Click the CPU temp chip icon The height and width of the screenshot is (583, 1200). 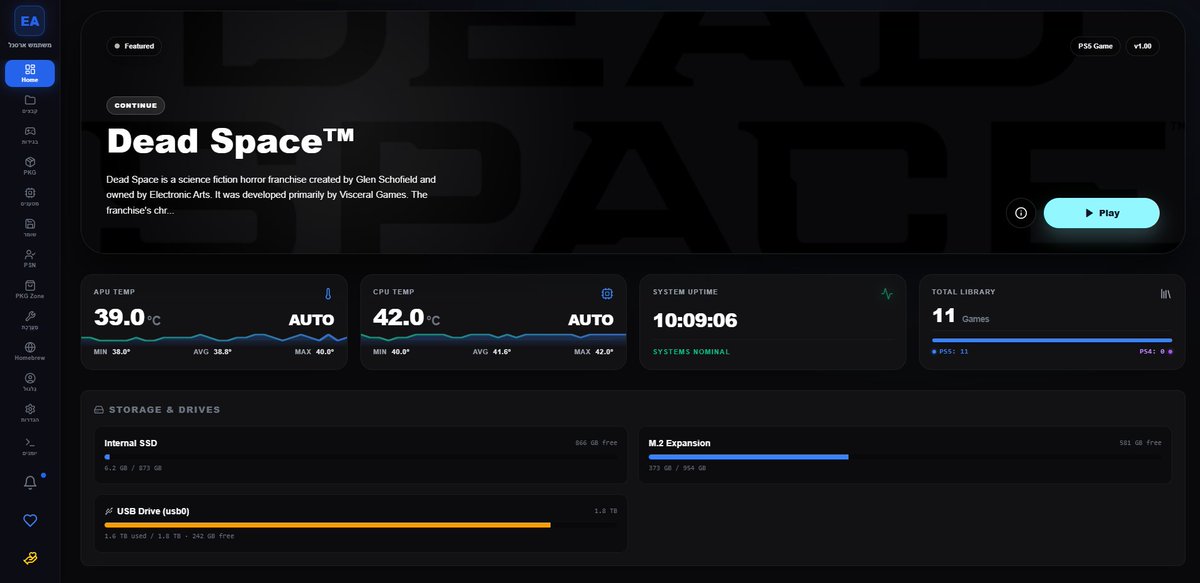click(607, 294)
